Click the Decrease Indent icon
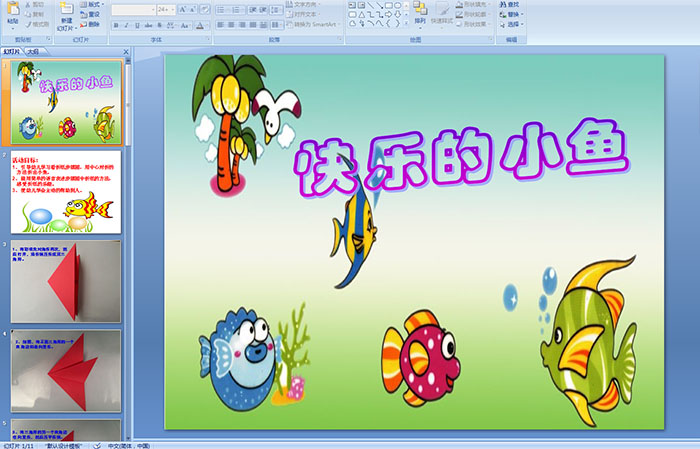Viewport: 700px width, 449px height. pyautogui.click(x=253, y=9)
